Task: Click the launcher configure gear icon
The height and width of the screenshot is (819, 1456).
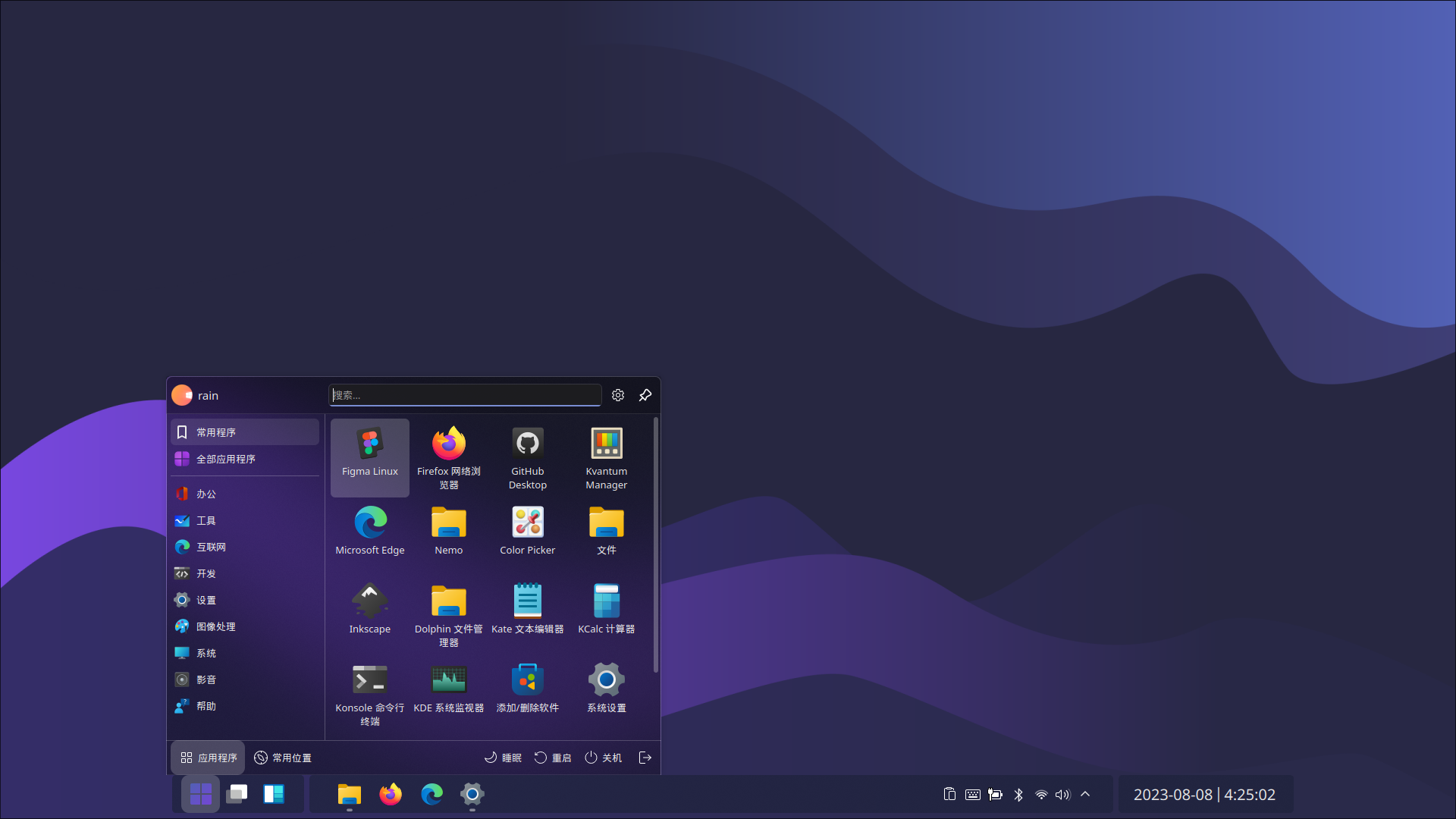Action: click(618, 395)
